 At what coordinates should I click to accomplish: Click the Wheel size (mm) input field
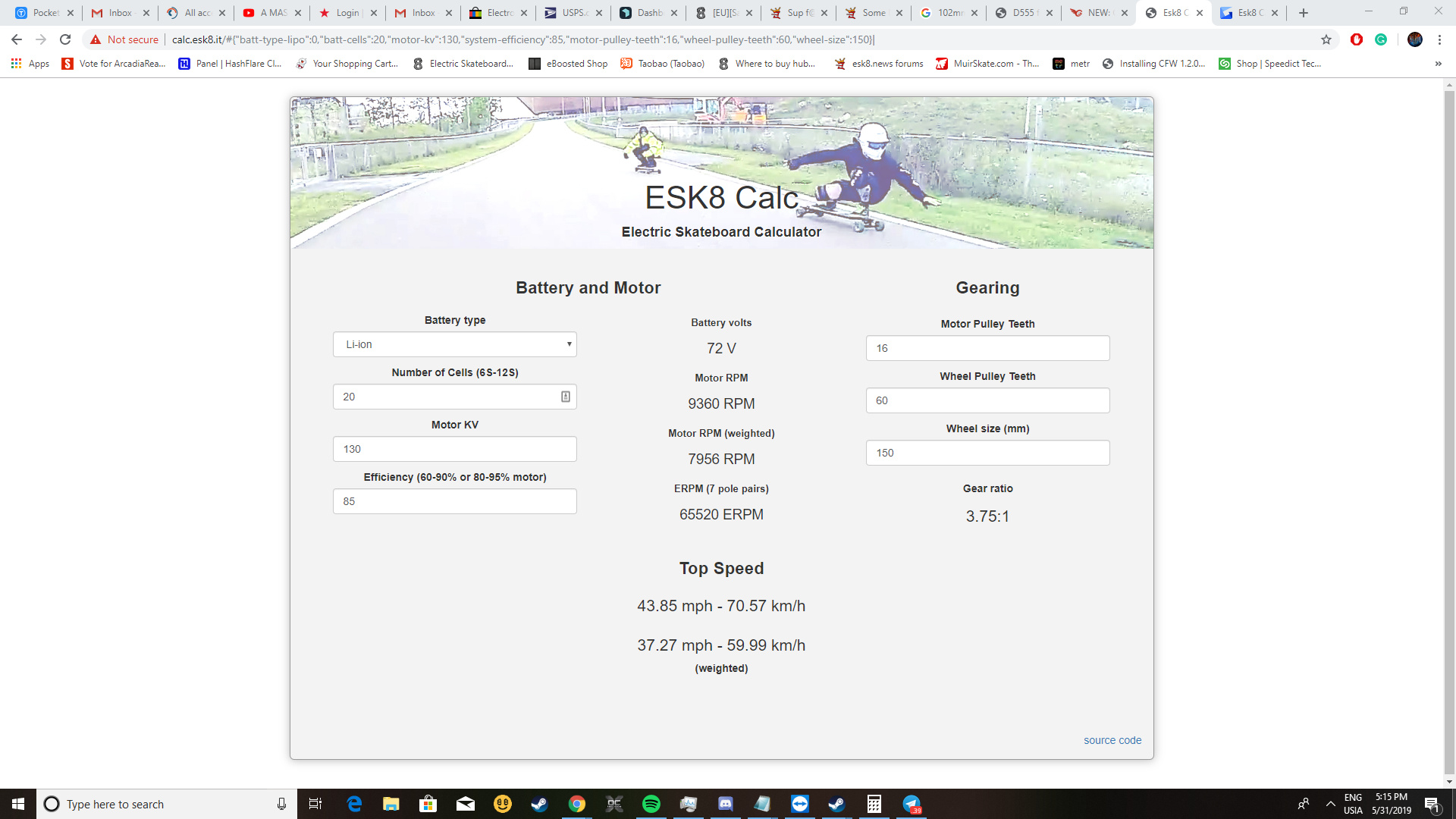987,453
